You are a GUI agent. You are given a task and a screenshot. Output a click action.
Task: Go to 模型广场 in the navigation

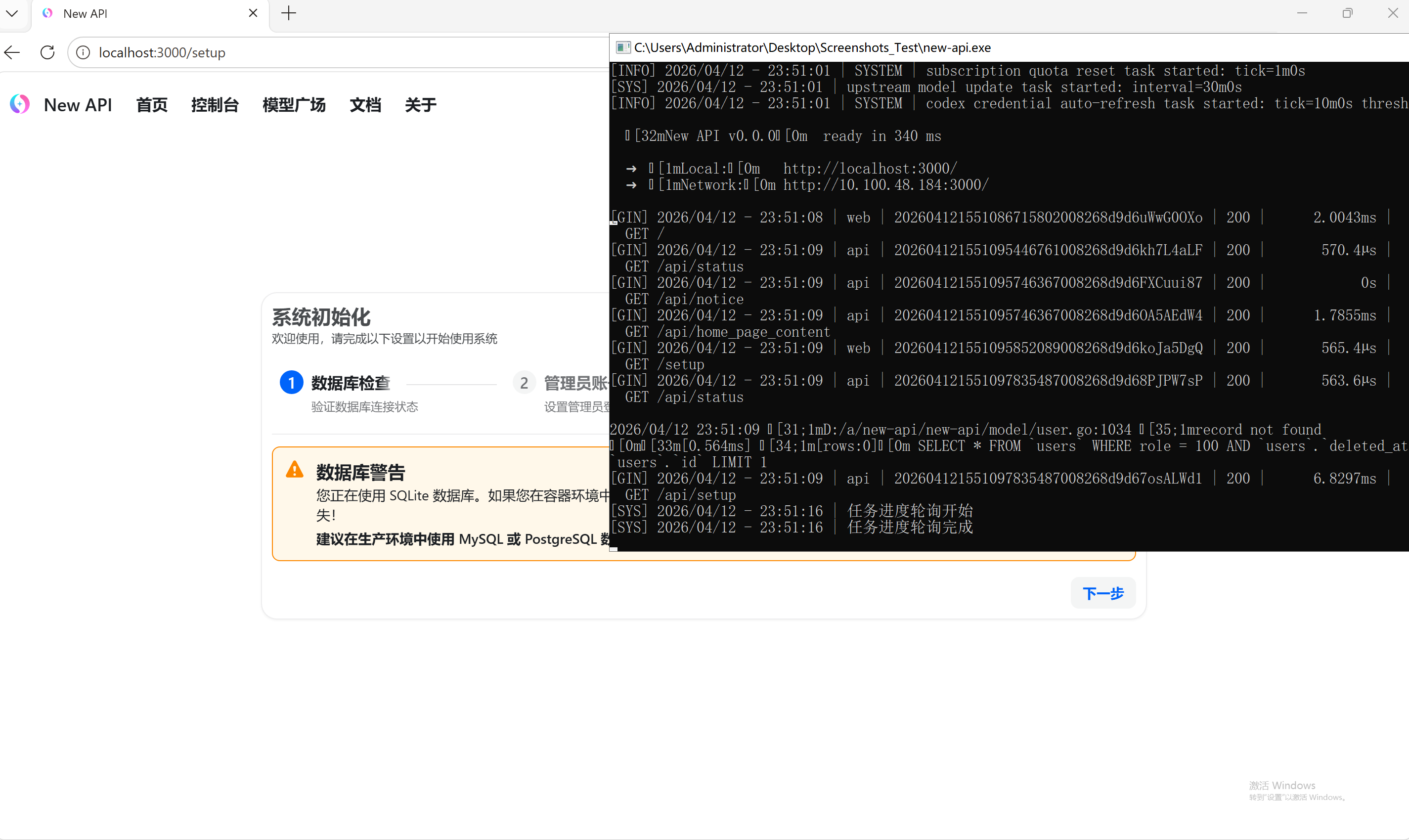coord(294,105)
